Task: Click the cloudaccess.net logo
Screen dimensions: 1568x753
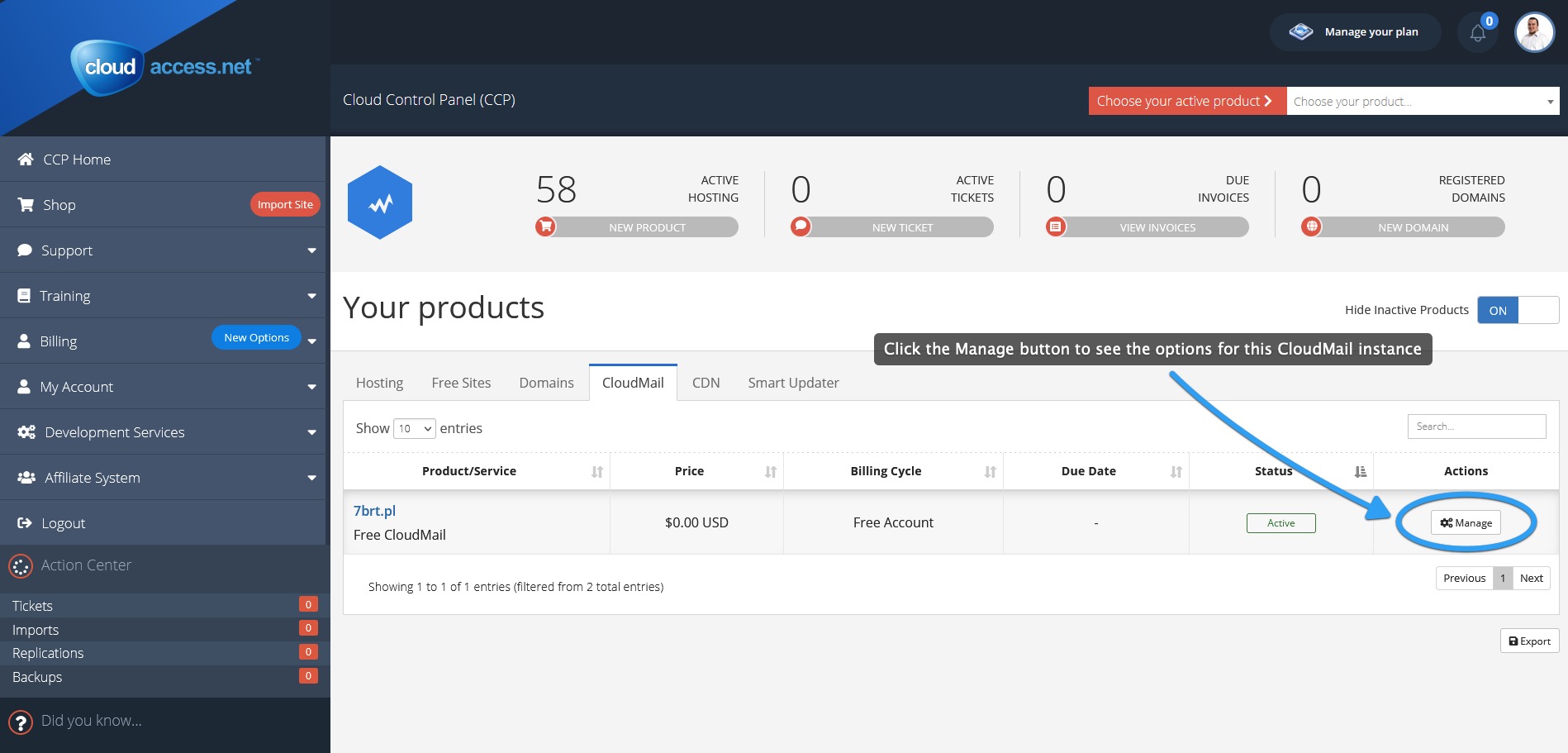Action: (x=165, y=67)
